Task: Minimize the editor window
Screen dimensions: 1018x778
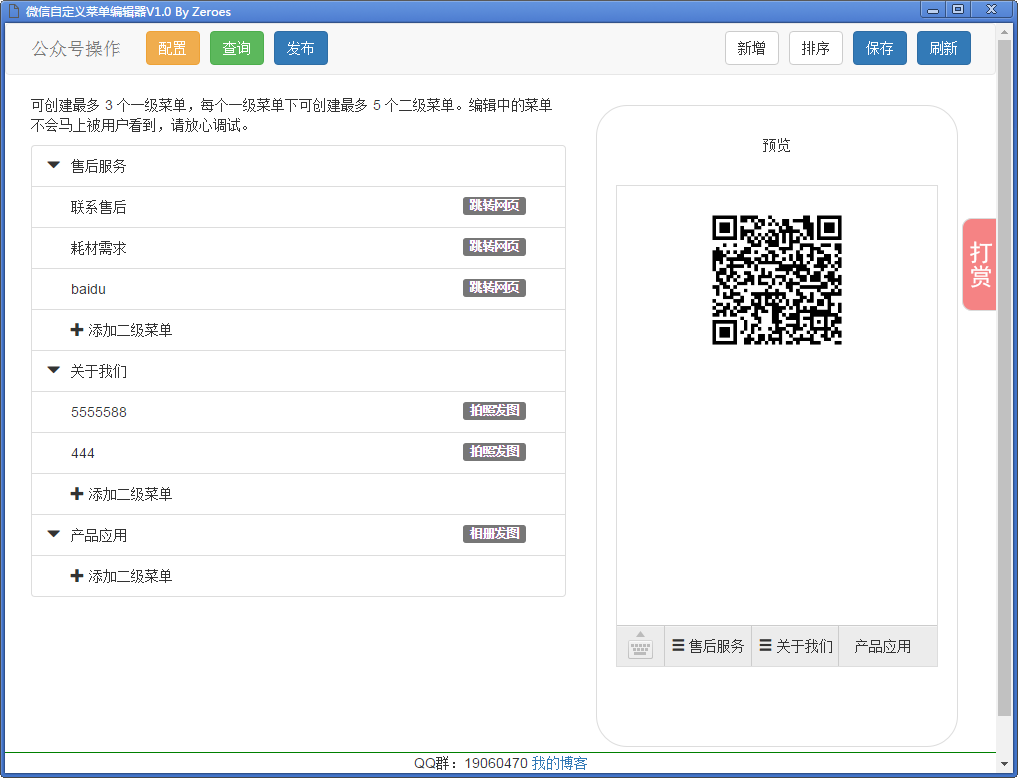Action: 933,10
